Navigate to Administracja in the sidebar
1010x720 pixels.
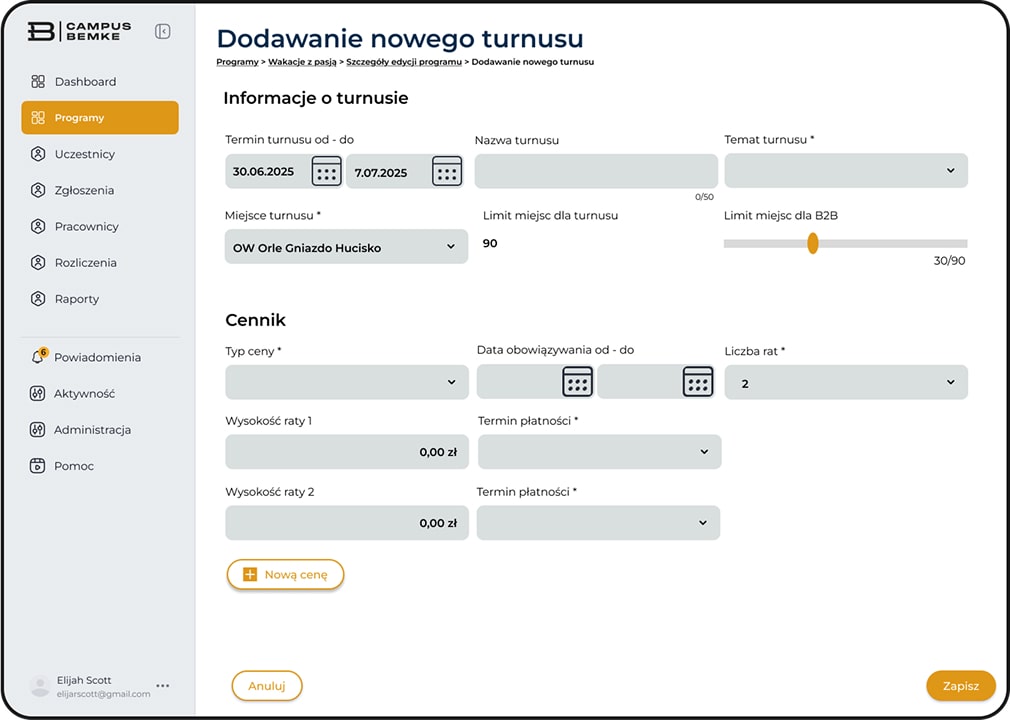tap(92, 430)
